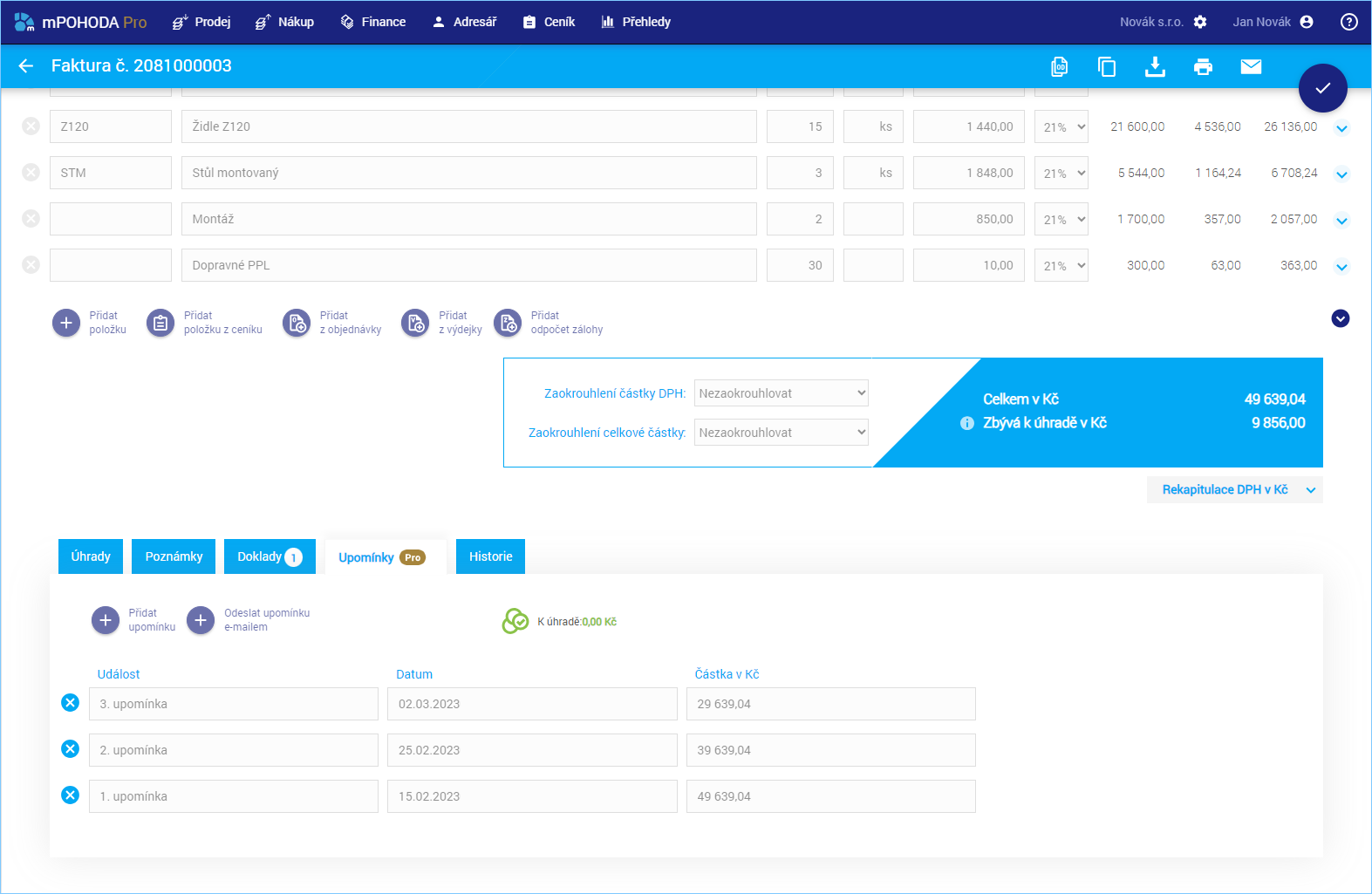Delete the 3. upomínka row
Image resolution: width=1372 pixels, height=894 pixels.
coord(71,703)
